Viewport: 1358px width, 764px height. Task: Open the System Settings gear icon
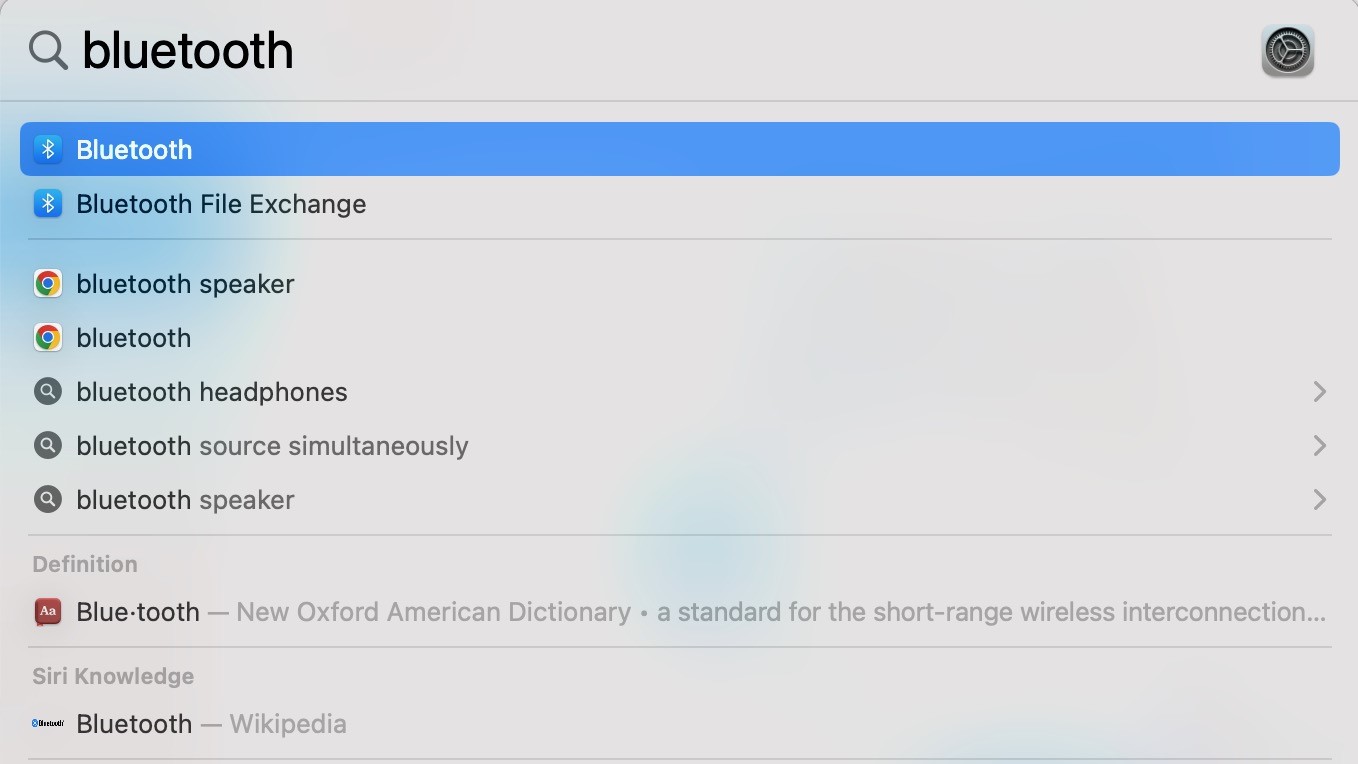[1287, 51]
